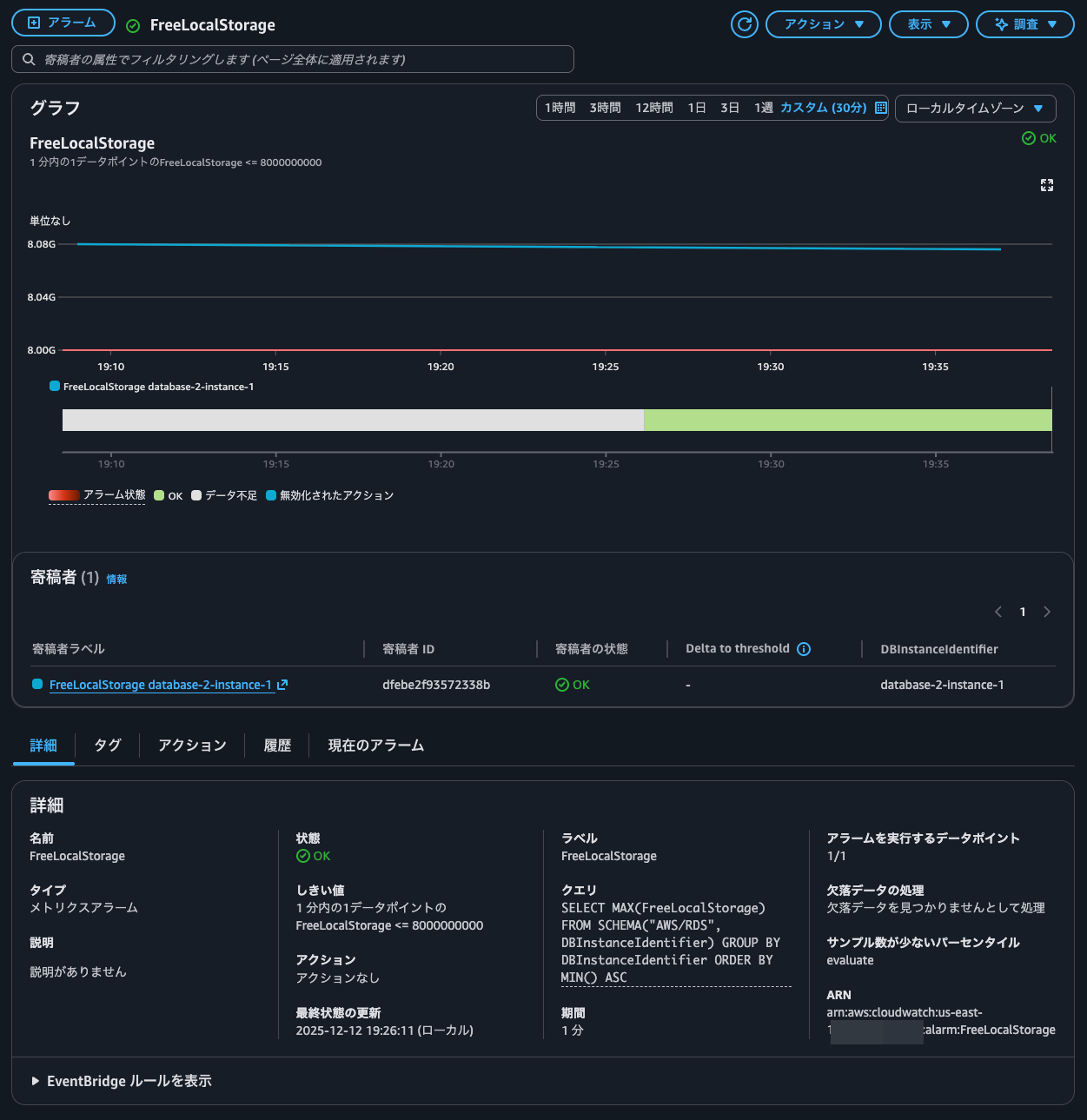This screenshot has height=1120, width=1087.
Task: Open the custom date range calendar icon
Action: tap(880, 108)
